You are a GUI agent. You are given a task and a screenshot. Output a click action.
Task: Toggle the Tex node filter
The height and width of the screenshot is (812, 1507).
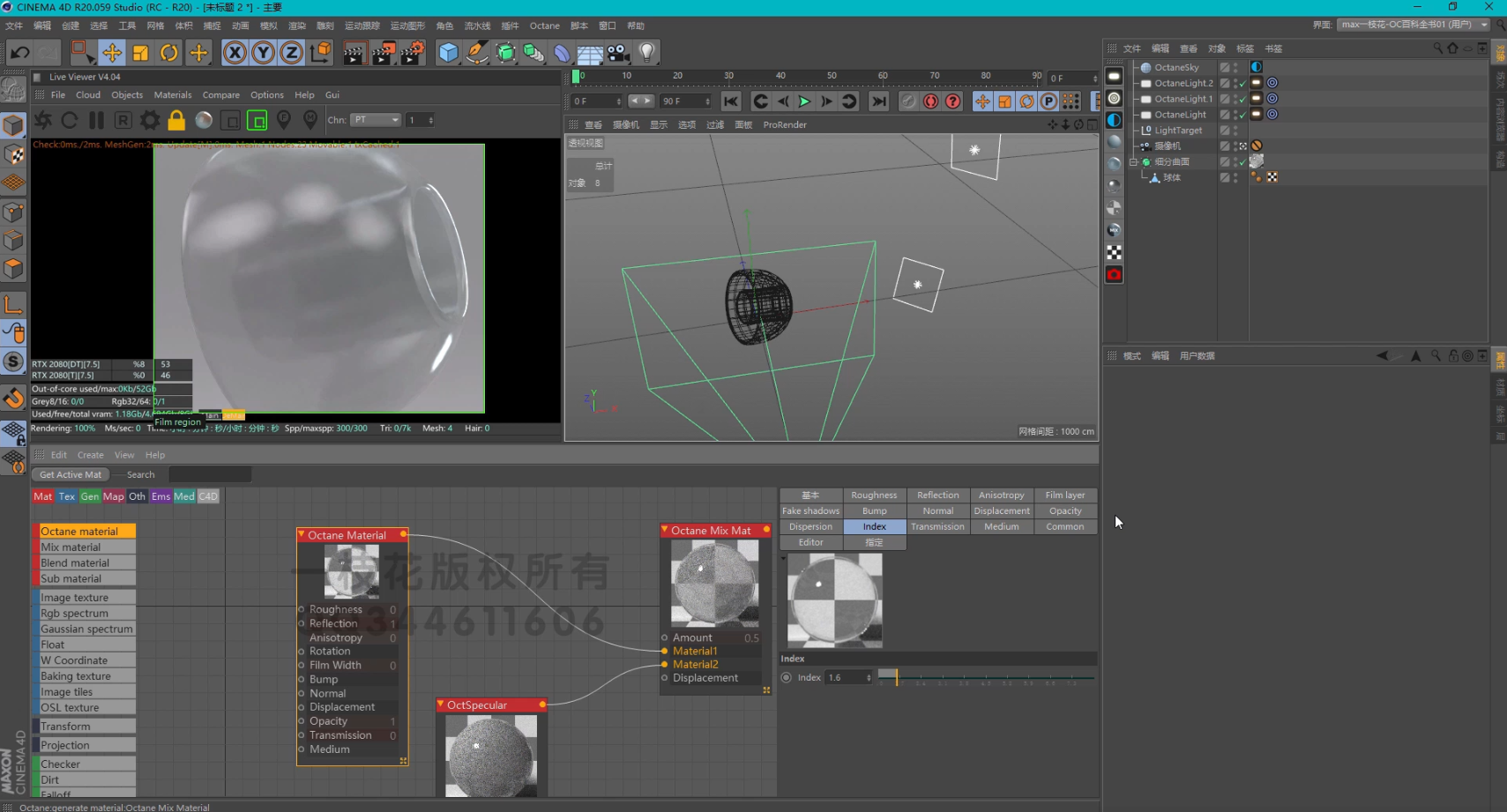tap(67, 496)
